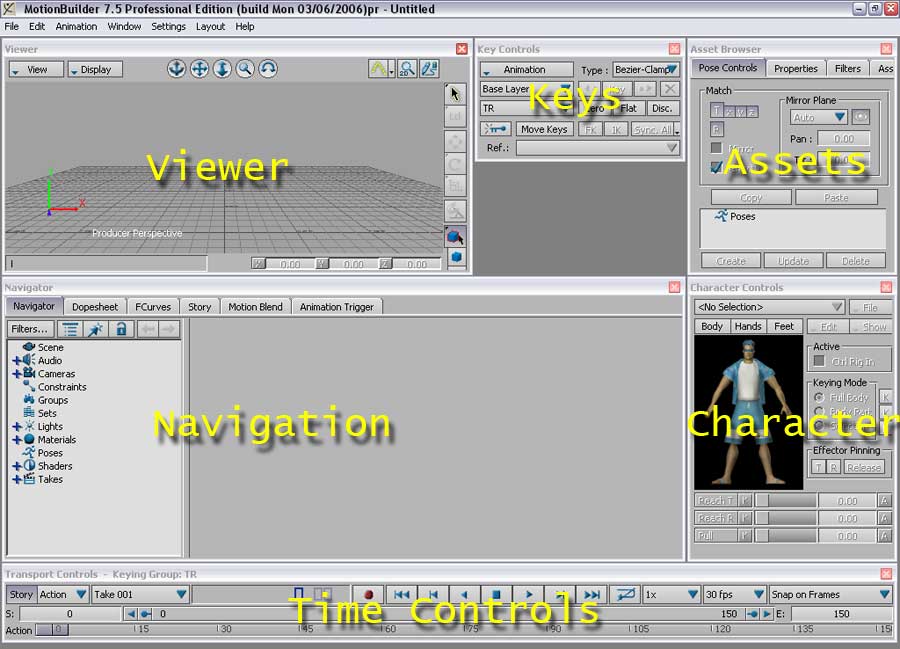Image resolution: width=900 pixels, height=649 pixels.
Task: Click the loop playback icon
Action: (x=625, y=594)
